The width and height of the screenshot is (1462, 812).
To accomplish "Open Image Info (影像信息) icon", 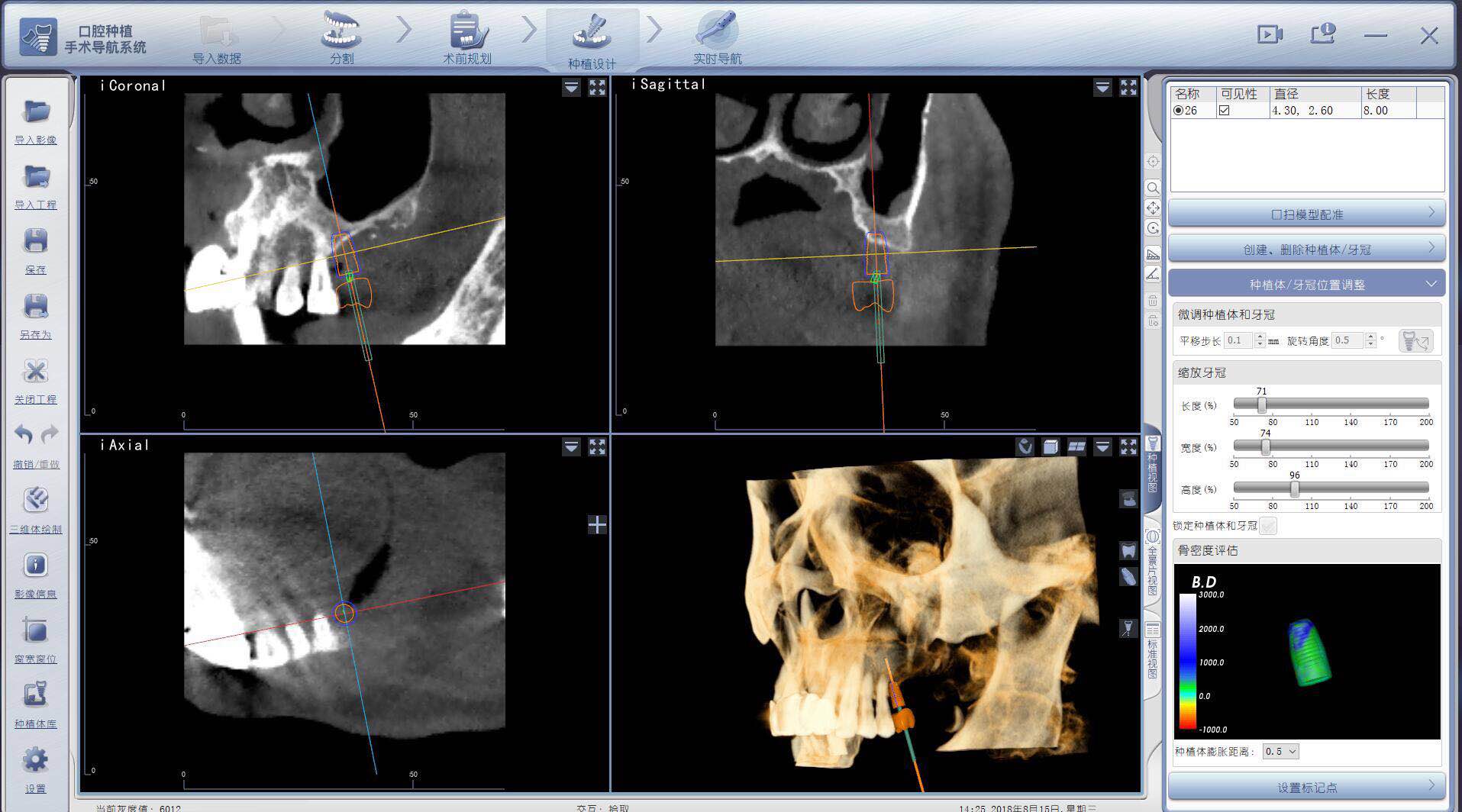I will tap(35, 566).
